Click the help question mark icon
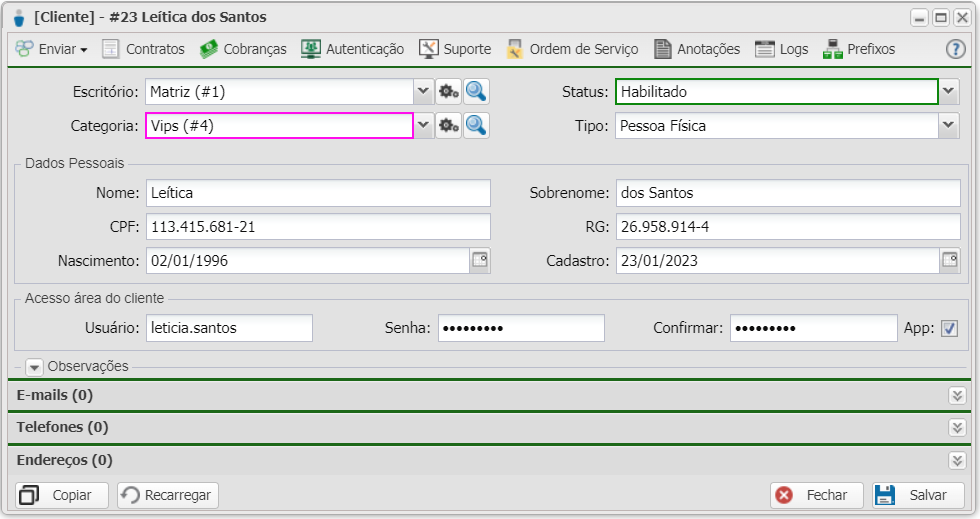 [x=955, y=49]
